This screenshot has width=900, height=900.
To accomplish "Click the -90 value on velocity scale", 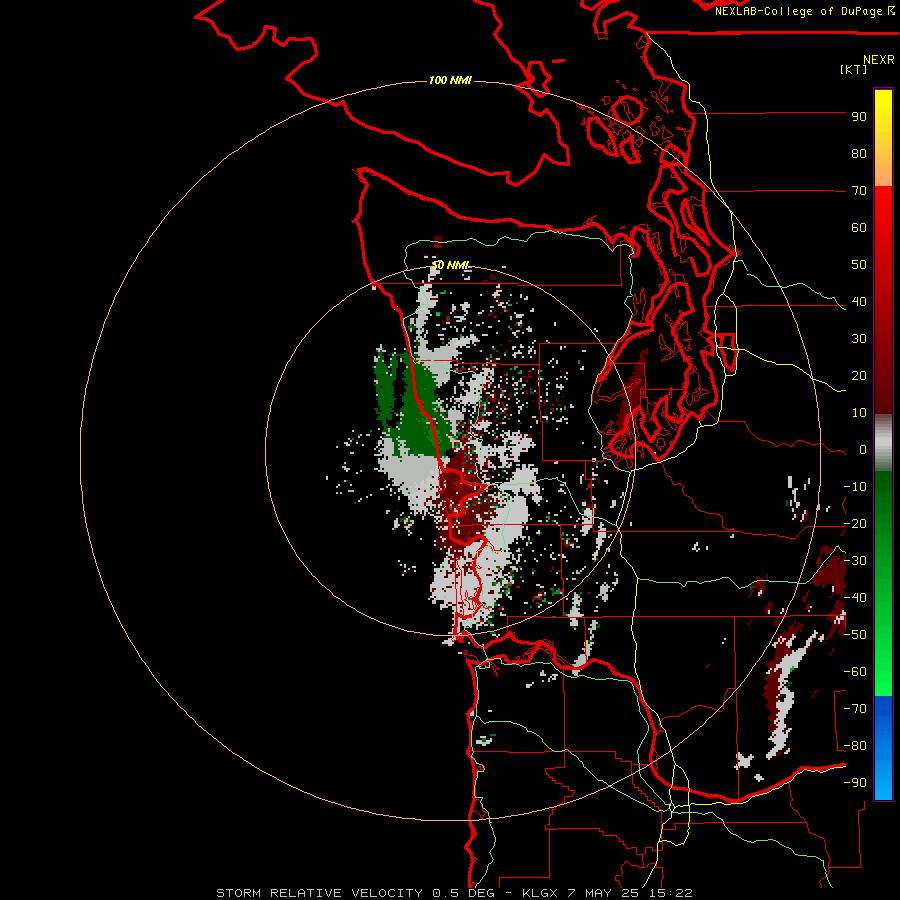I will 855,783.
